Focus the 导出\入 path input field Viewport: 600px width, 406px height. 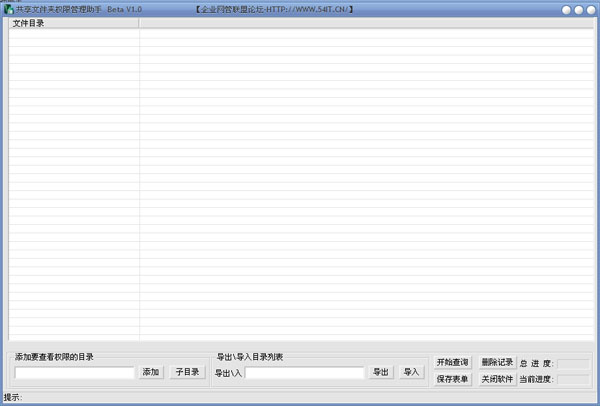305,372
